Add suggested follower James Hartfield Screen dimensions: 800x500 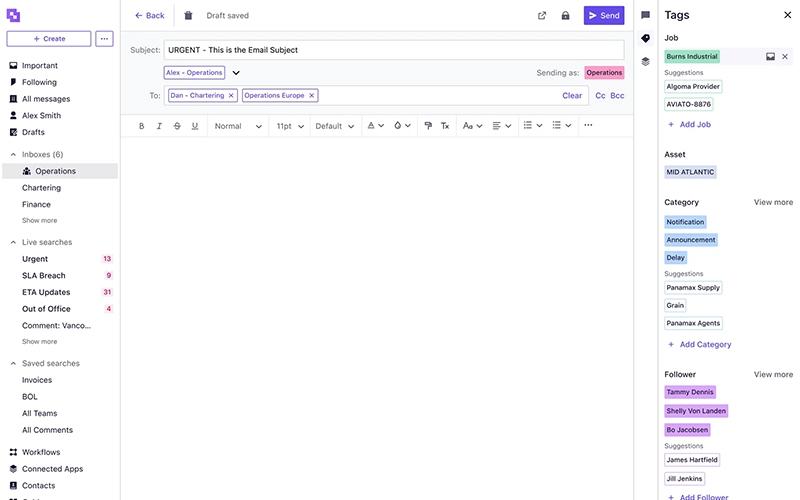pyautogui.click(x=692, y=460)
